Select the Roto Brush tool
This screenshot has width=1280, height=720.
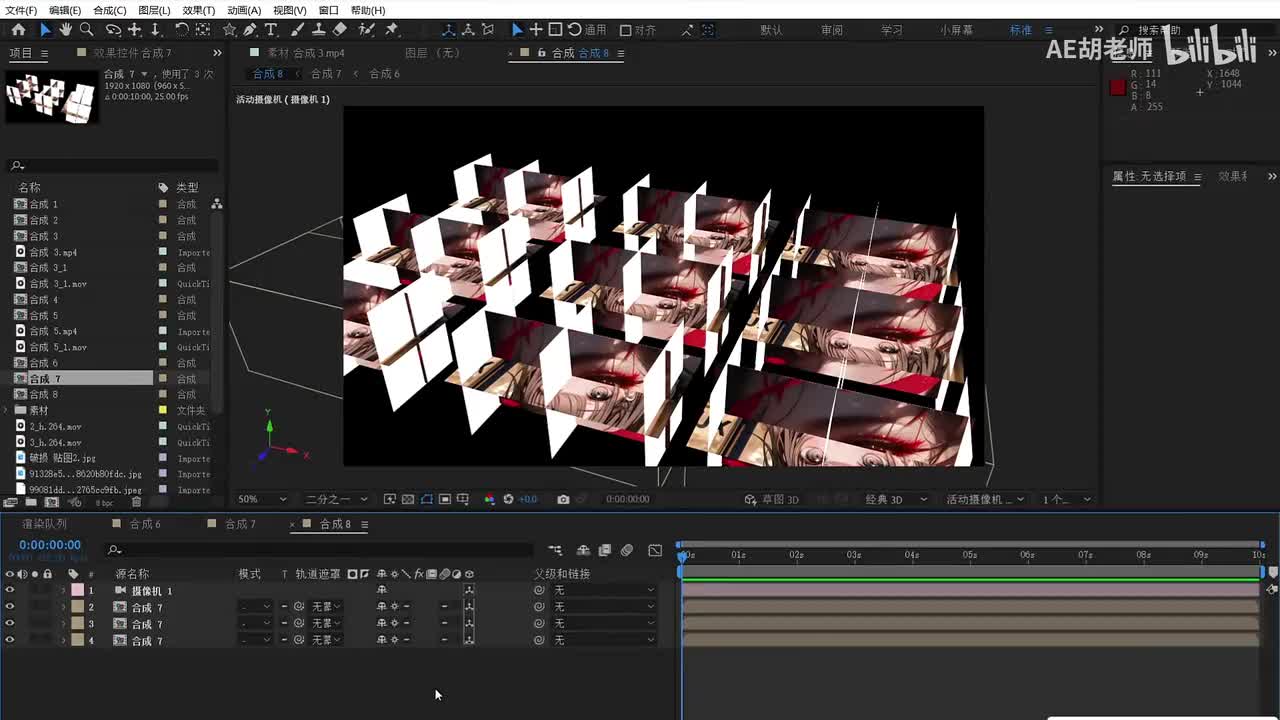[x=366, y=30]
